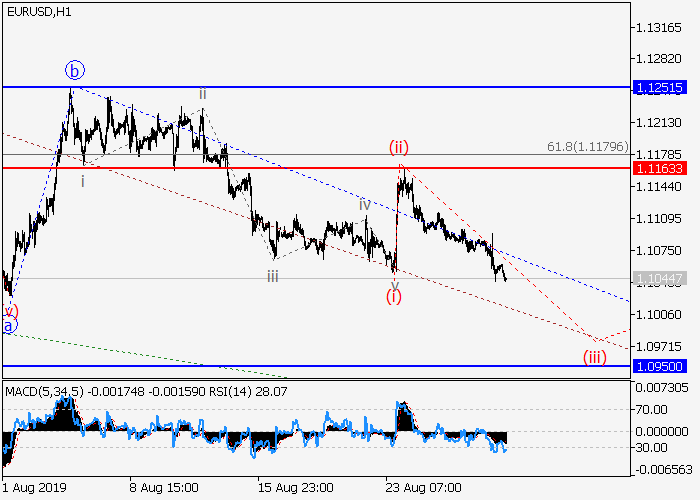Select the red (iii) wave projection label
Screen dimensions: 700x500
pos(597,356)
